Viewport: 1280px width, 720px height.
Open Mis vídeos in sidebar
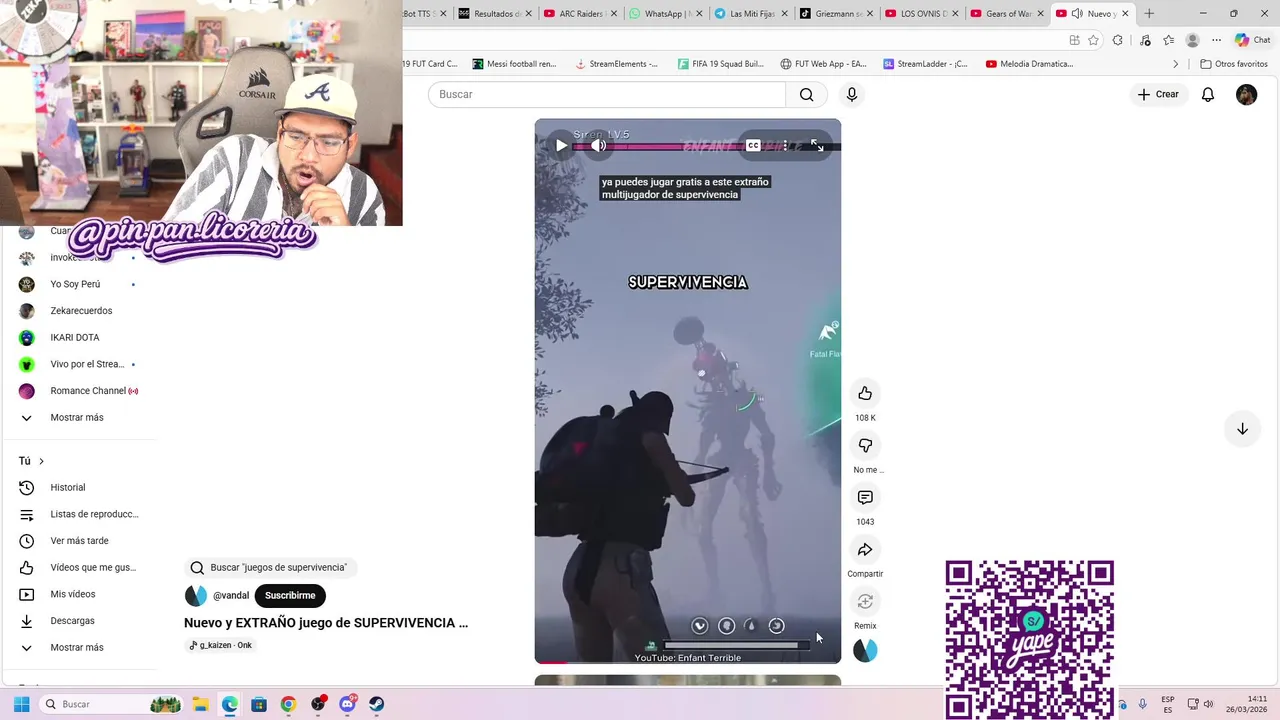(80, 594)
